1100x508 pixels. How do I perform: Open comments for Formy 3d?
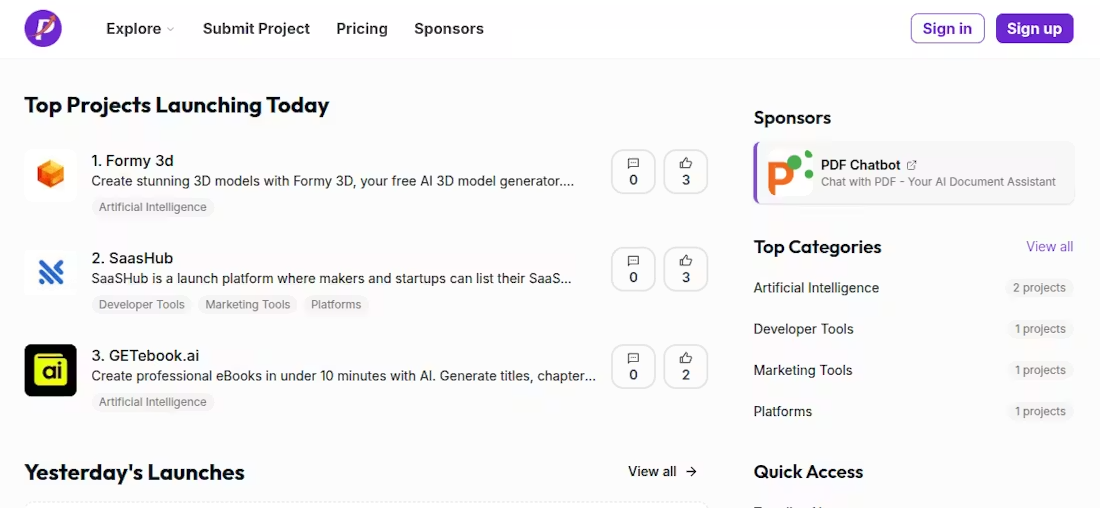coord(633,171)
